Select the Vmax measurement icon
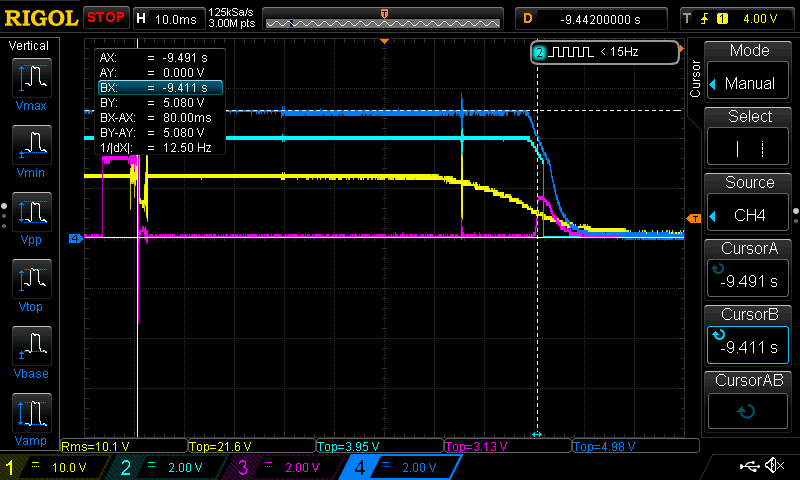Viewport: 800px width, 480px height. 32,78
